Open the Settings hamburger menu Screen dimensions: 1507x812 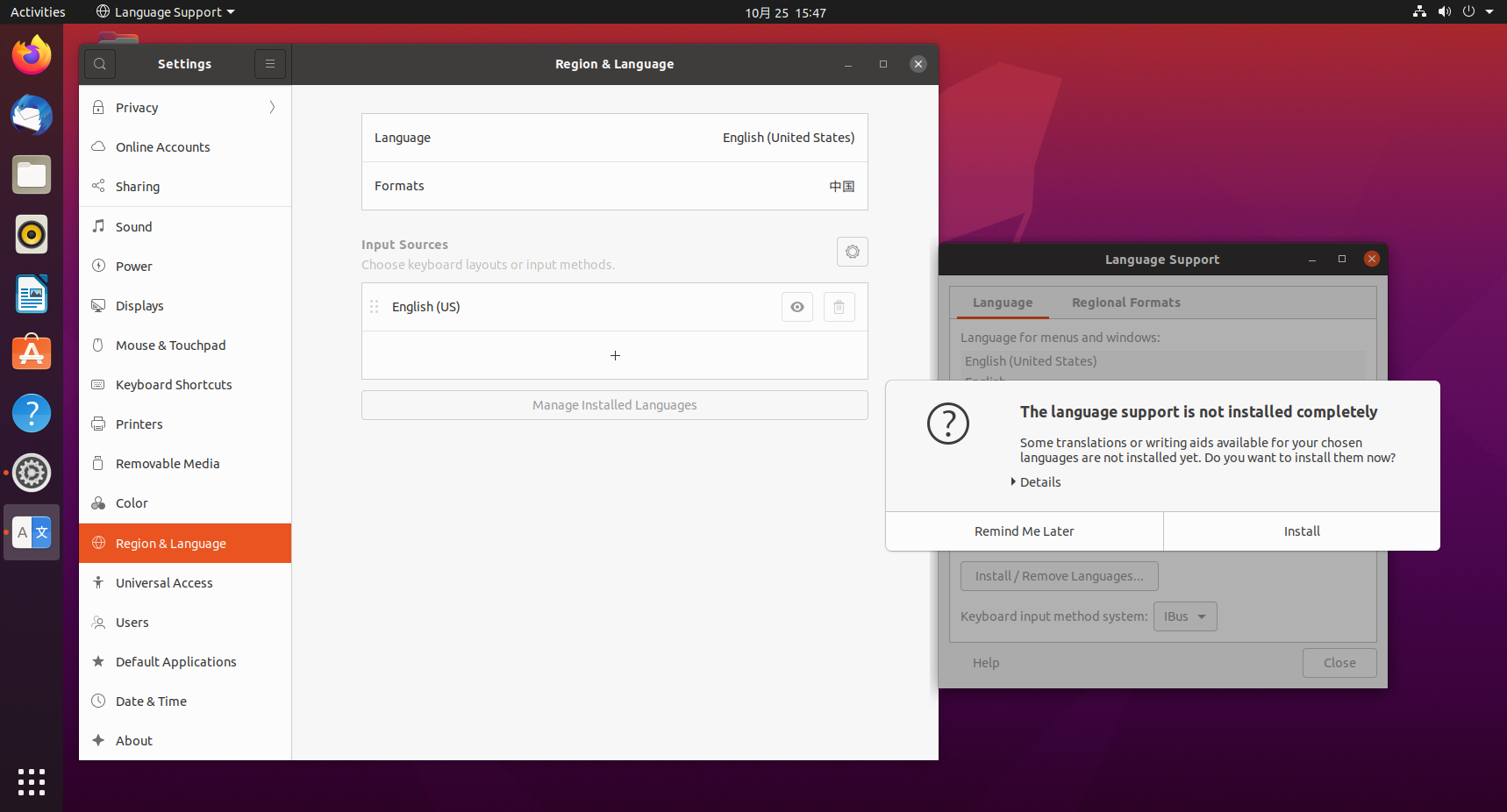[x=270, y=64]
